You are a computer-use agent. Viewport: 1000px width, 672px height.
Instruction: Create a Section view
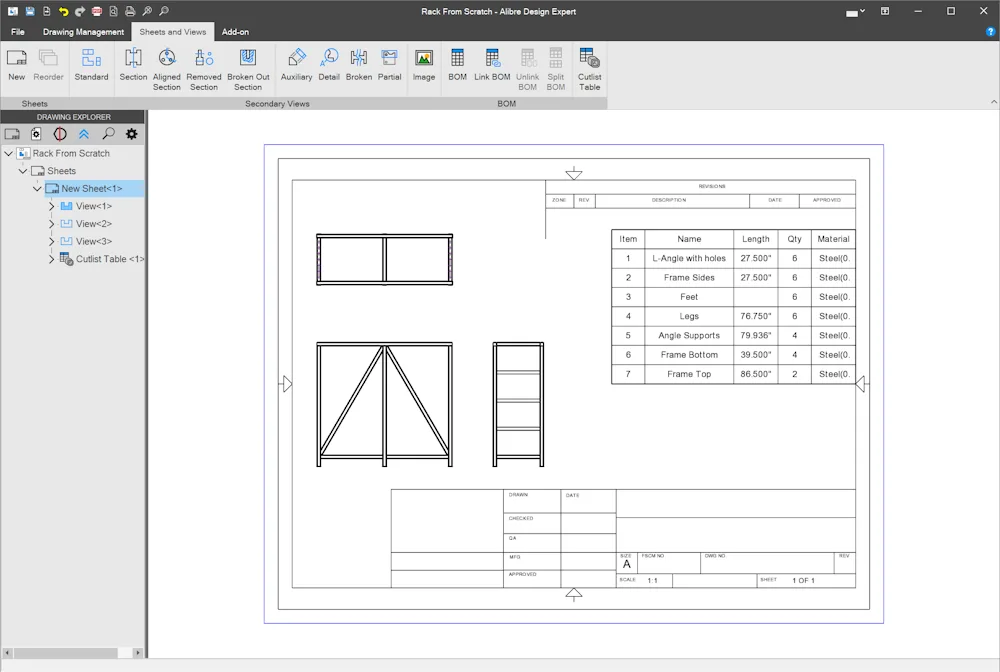tap(133, 65)
